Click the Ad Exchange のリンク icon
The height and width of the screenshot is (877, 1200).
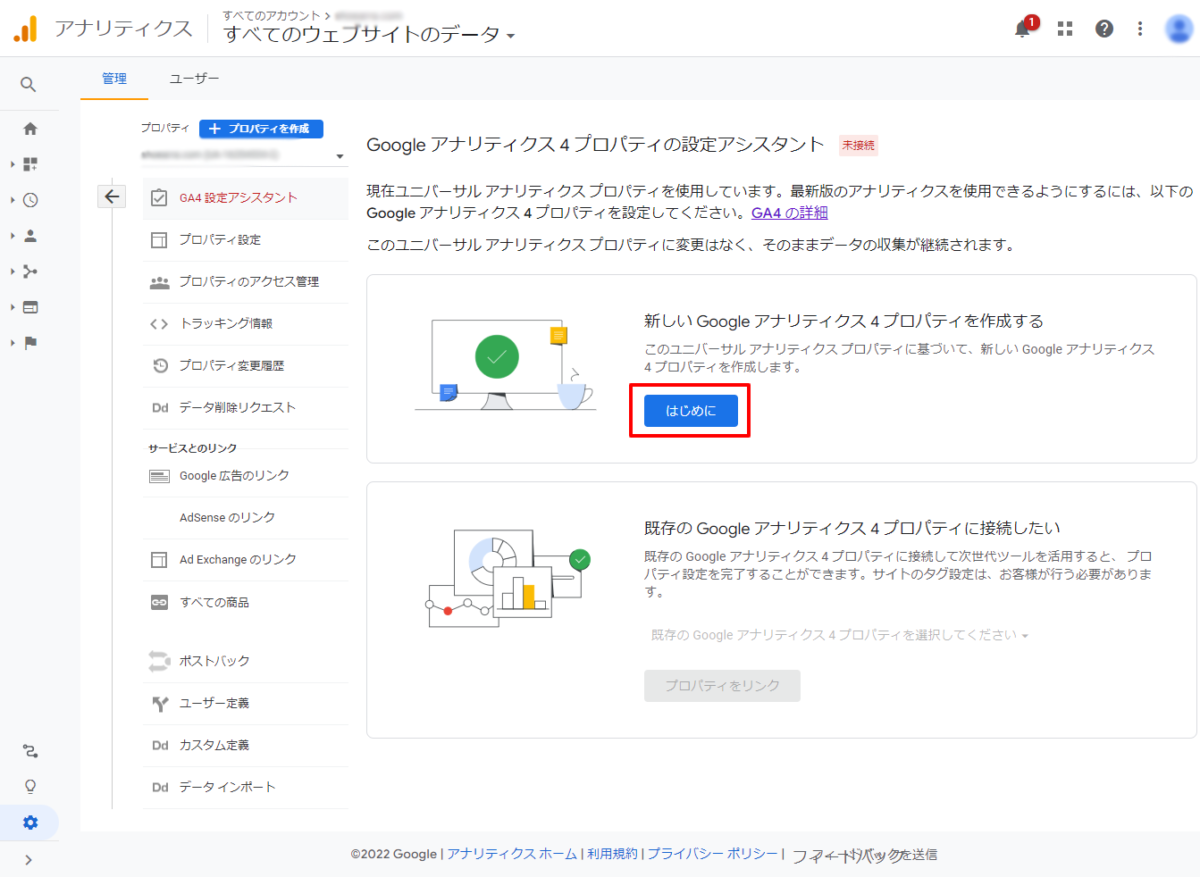[x=159, y=560]
